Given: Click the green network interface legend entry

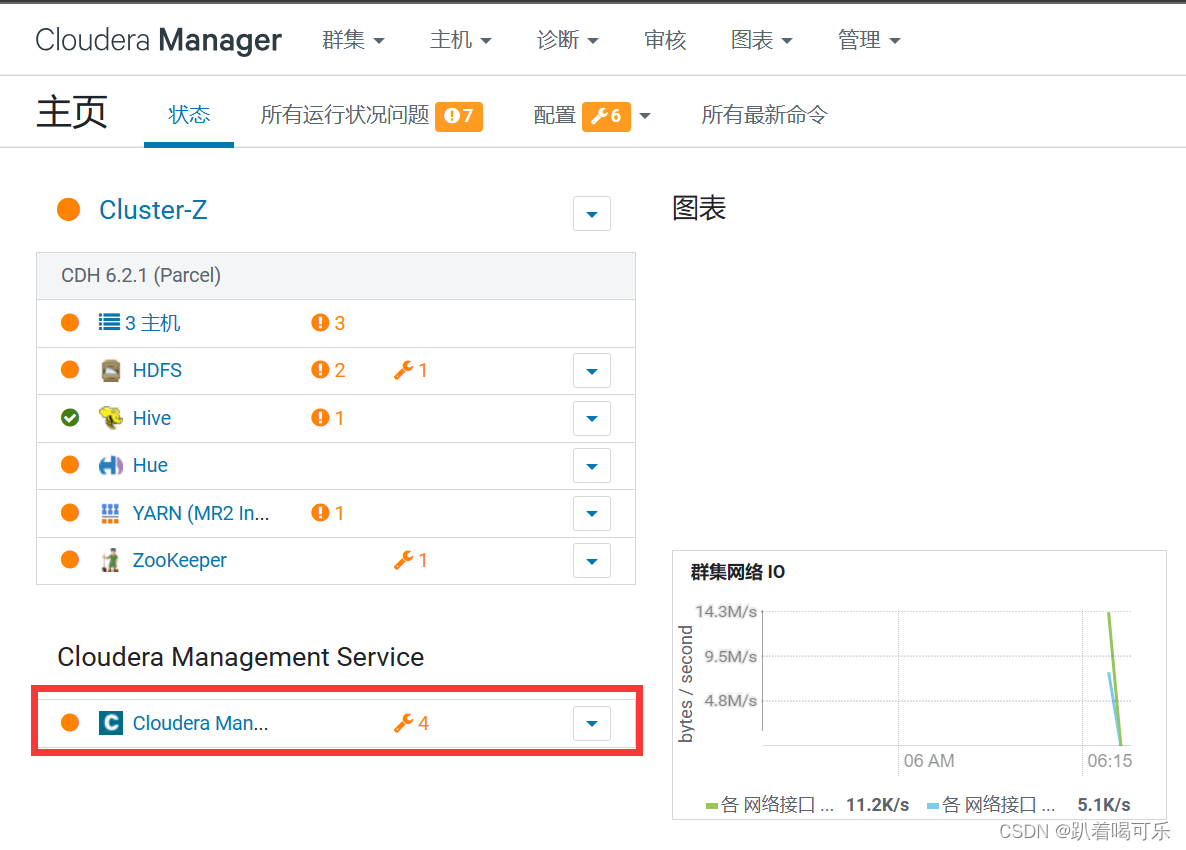Looking at the screenshot, I should coord(807,805).
